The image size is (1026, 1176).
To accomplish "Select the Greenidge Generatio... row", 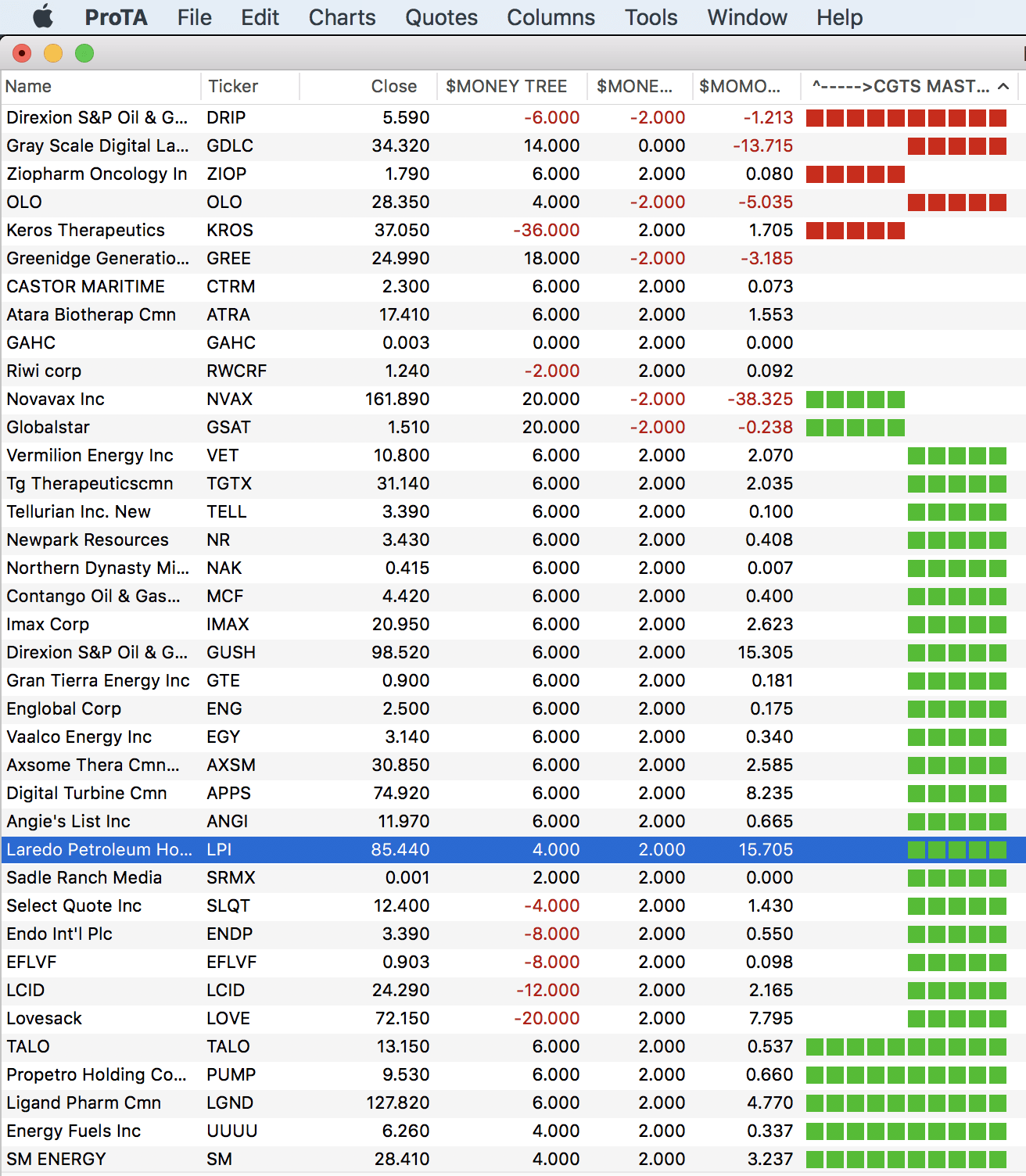I will [x=513, y=259].
